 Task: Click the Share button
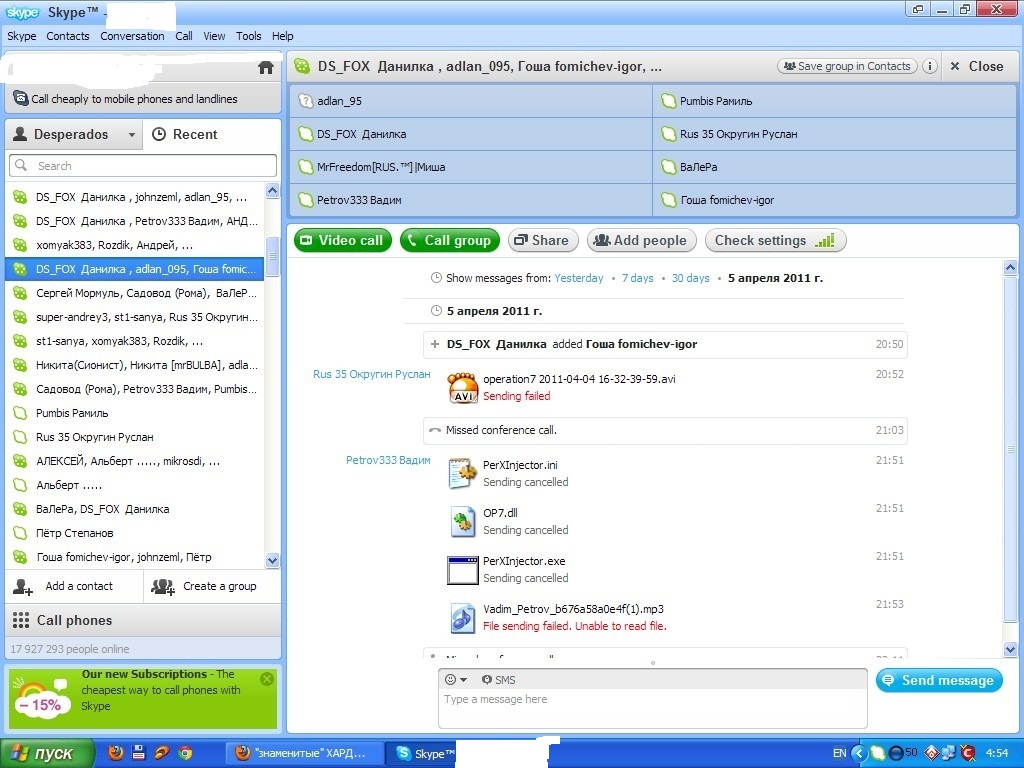[543, 240]
